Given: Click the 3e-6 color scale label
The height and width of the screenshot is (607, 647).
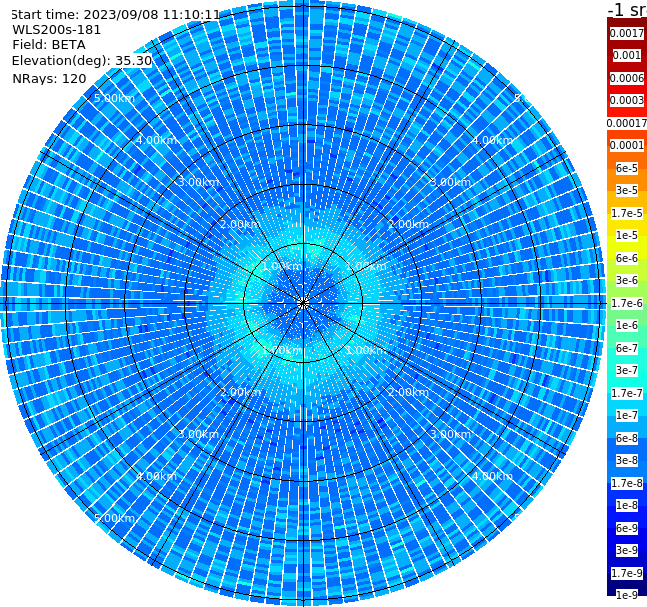Looking at the screenshot, I should pyautogui.click(x=627, y=280).
